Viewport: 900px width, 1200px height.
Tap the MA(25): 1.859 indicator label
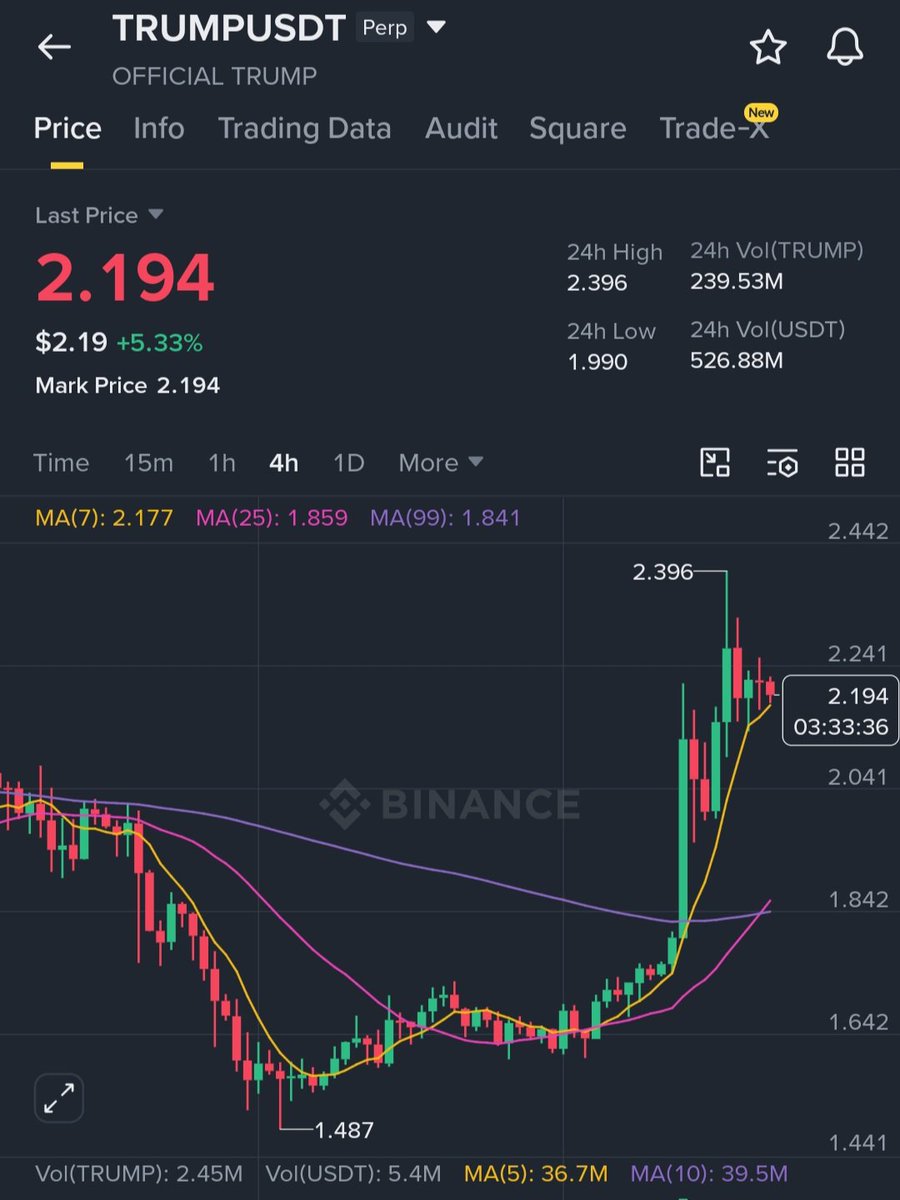coord(272,518)
